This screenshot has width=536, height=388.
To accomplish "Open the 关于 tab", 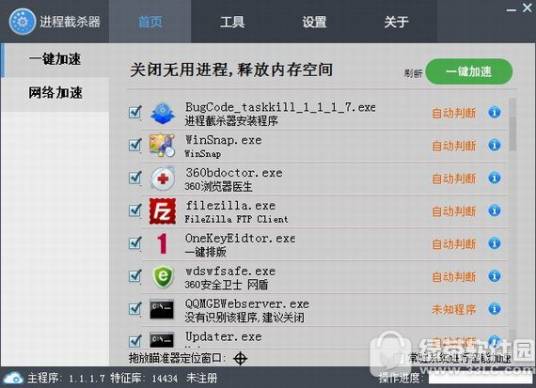I will pos(396,22).
